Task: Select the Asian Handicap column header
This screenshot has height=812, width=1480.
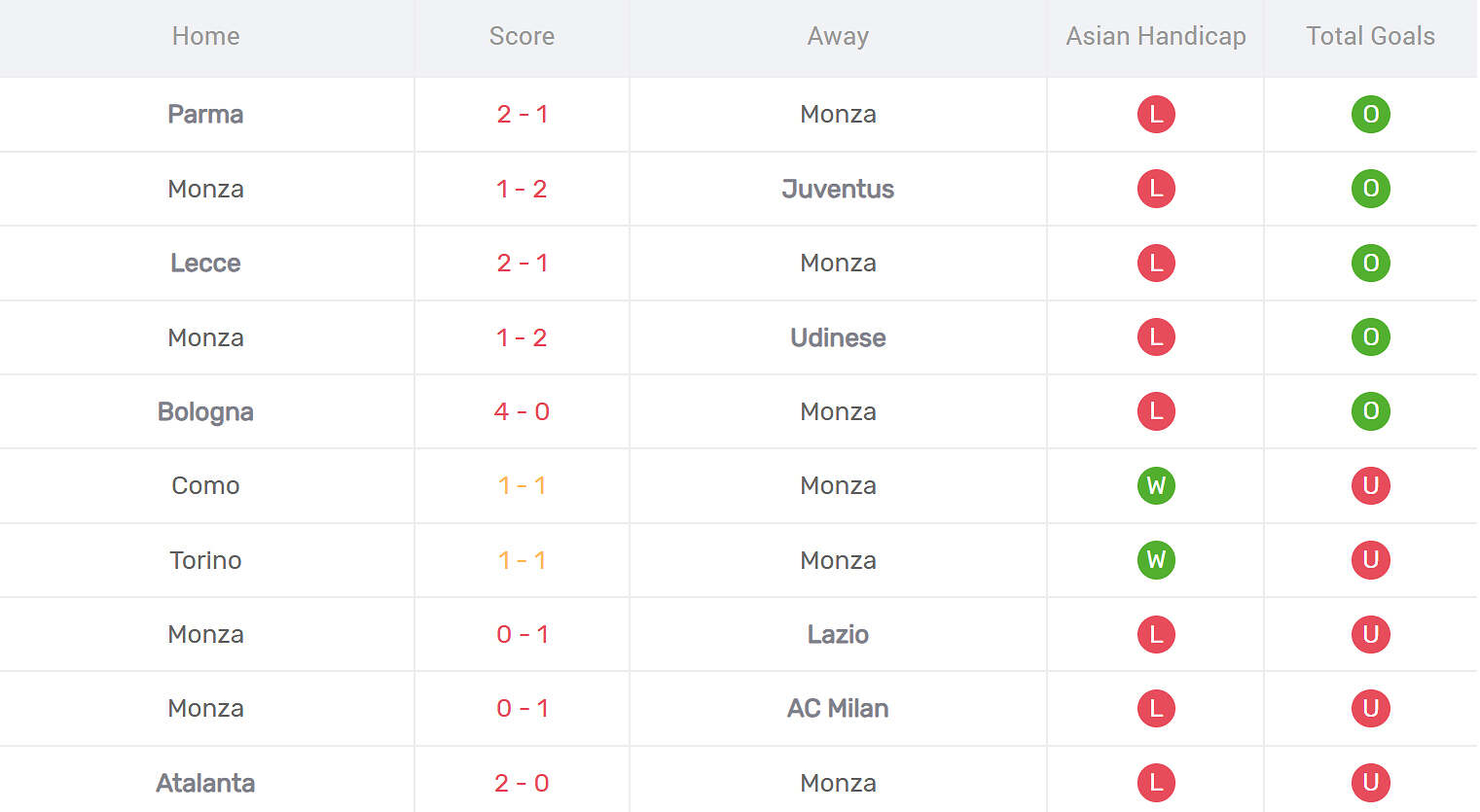Action: pyautogui.click(x=1156, y=36)
